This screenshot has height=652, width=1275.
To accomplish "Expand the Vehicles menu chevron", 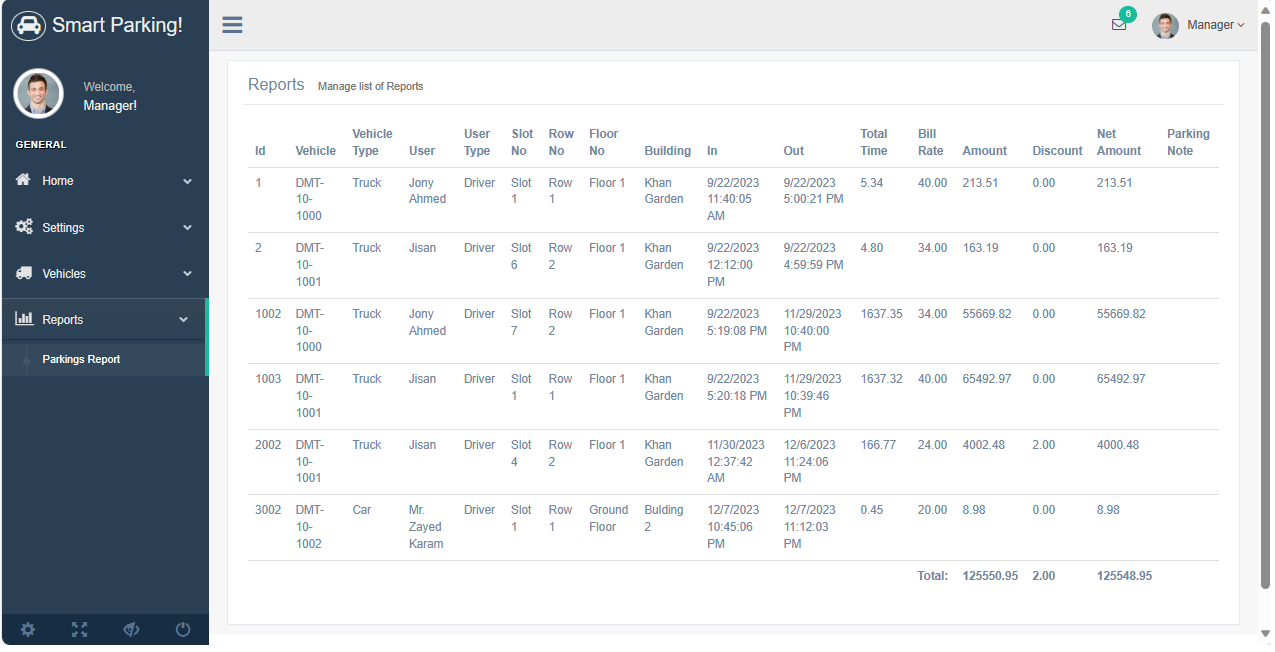I will coord(187,274).
